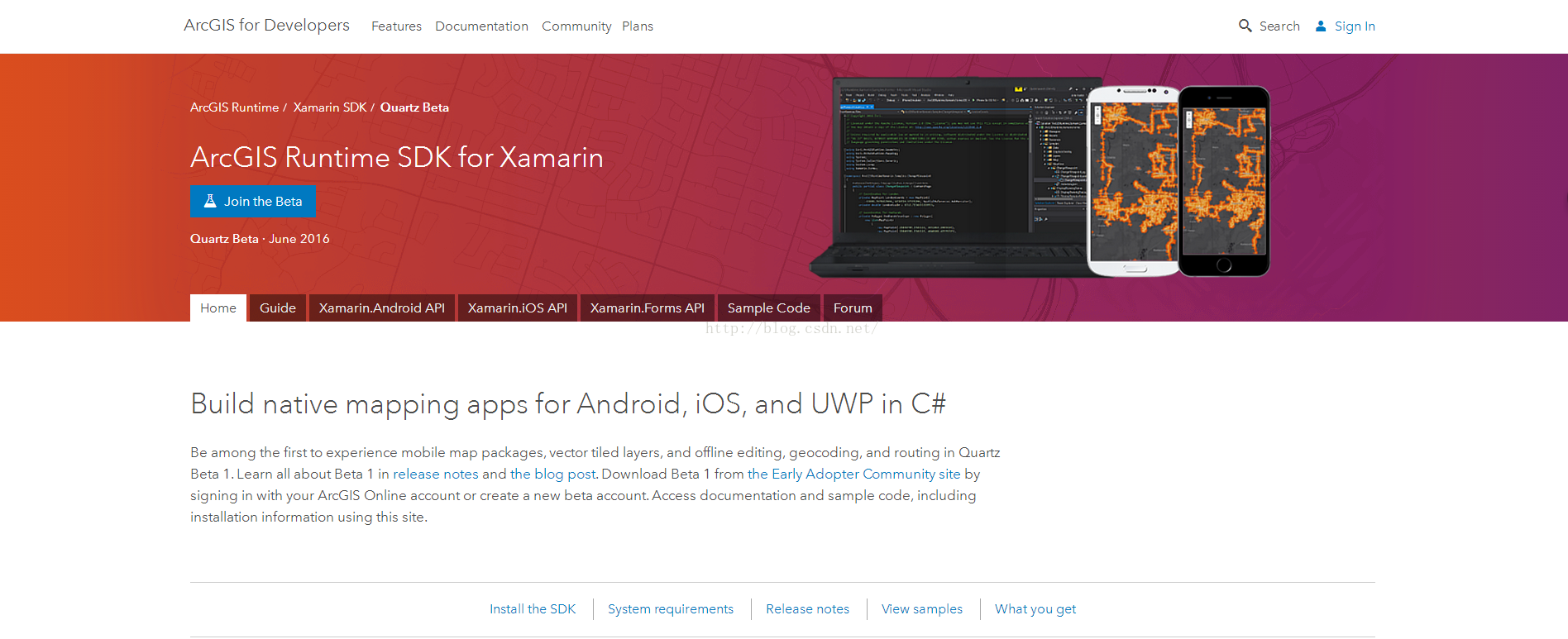Open the Plans page
1568x639 pixels.
click(x=637, y=26)
